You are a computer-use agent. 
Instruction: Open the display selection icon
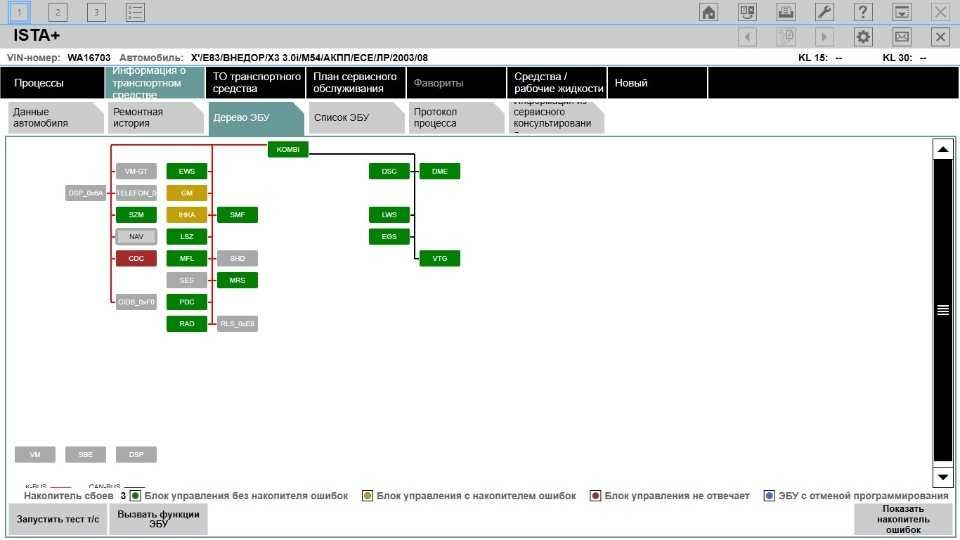click(747, 12)
